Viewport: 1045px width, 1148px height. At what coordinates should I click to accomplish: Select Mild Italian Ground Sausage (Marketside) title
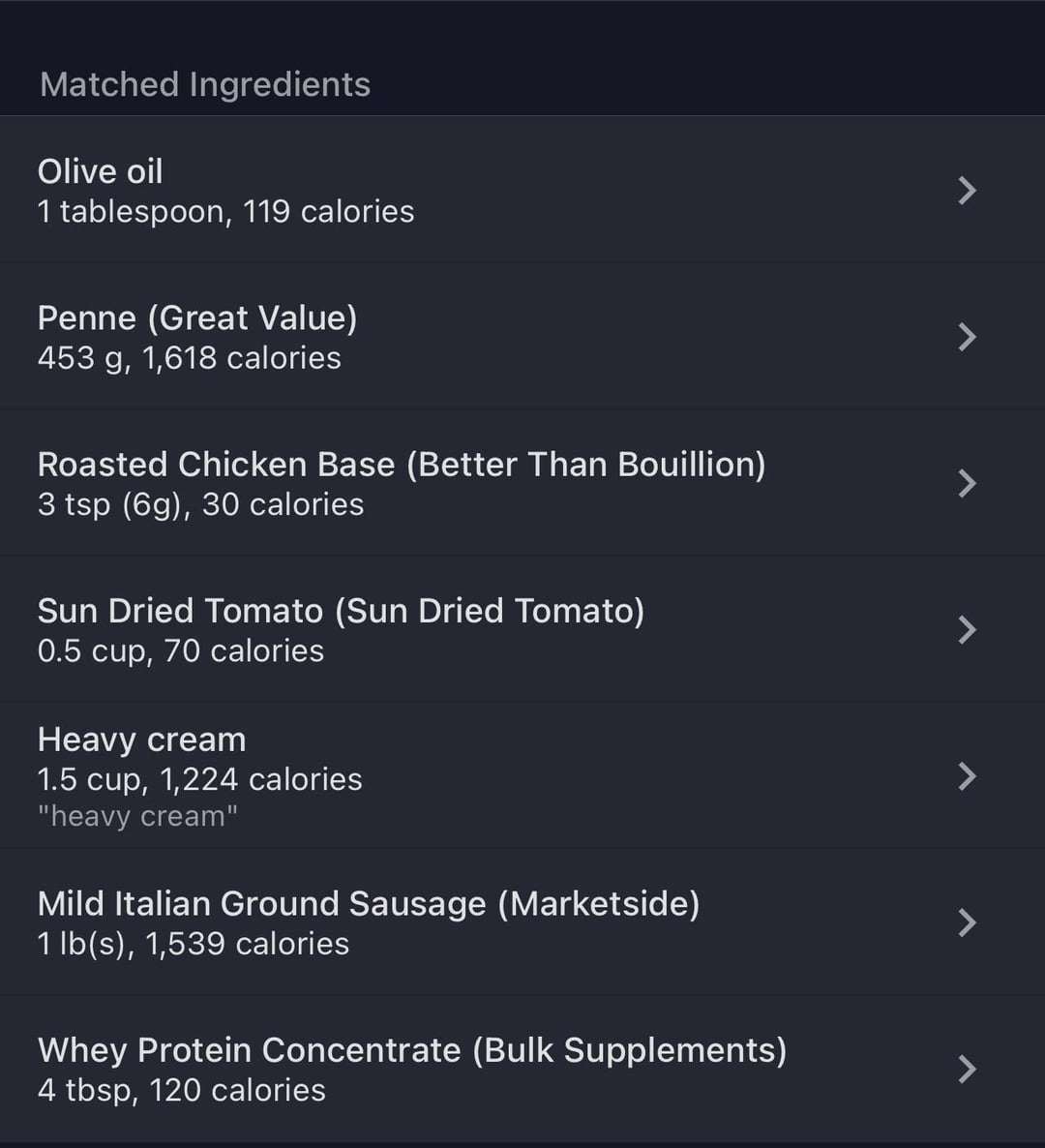click(x=369, y=904)
